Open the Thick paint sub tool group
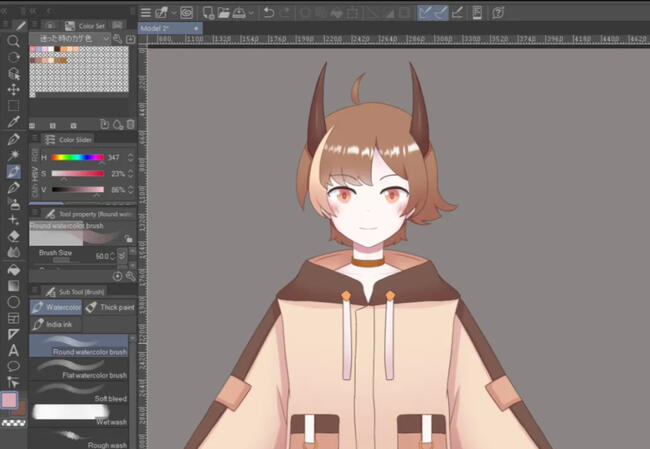The image size is (650, 449). tap(111, 307)
